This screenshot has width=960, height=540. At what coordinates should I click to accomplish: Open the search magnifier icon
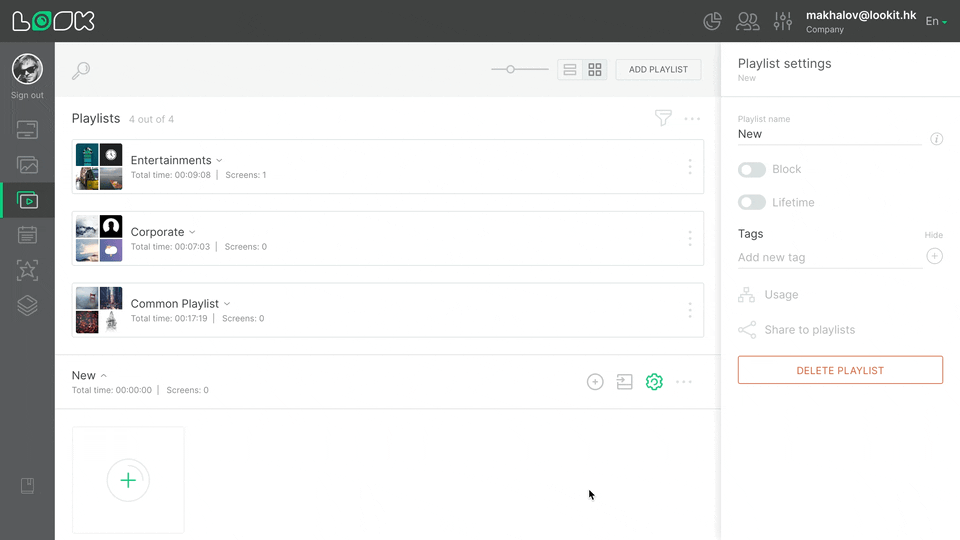coord(81,70)
